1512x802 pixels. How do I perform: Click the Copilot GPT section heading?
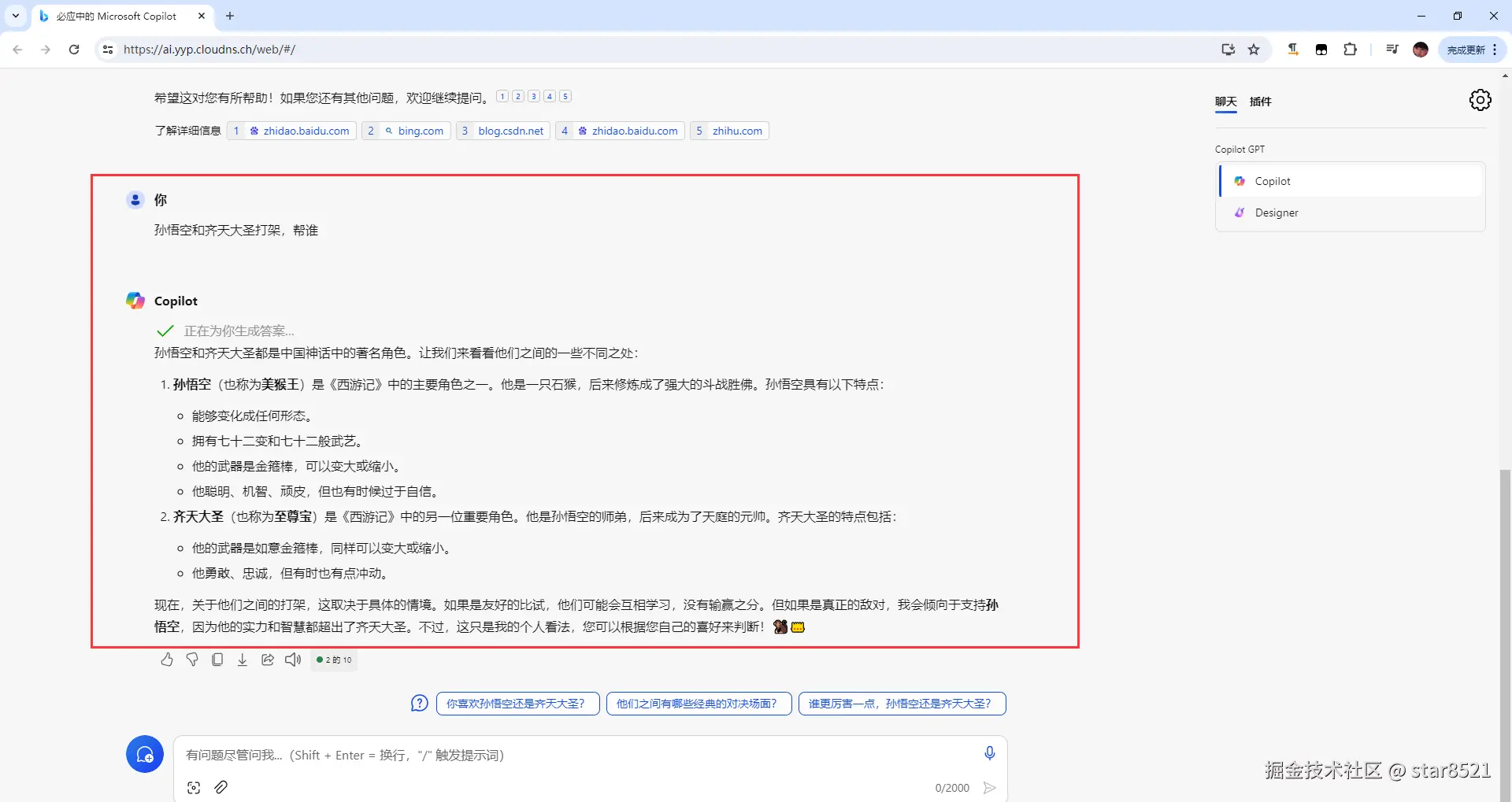pos(1240,150)
